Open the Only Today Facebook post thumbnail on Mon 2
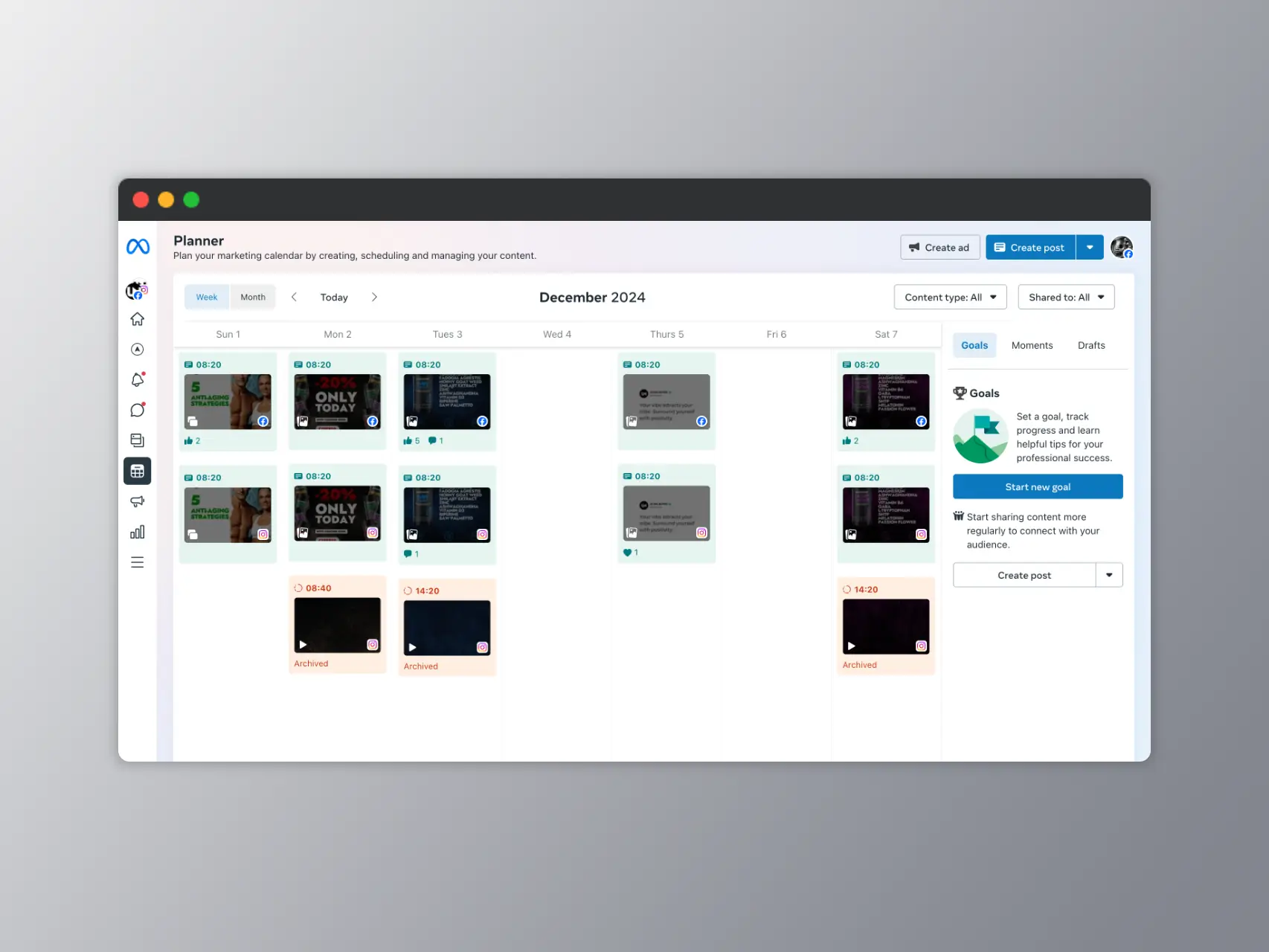Screen dimensions: 1269x952 [338, 402]
